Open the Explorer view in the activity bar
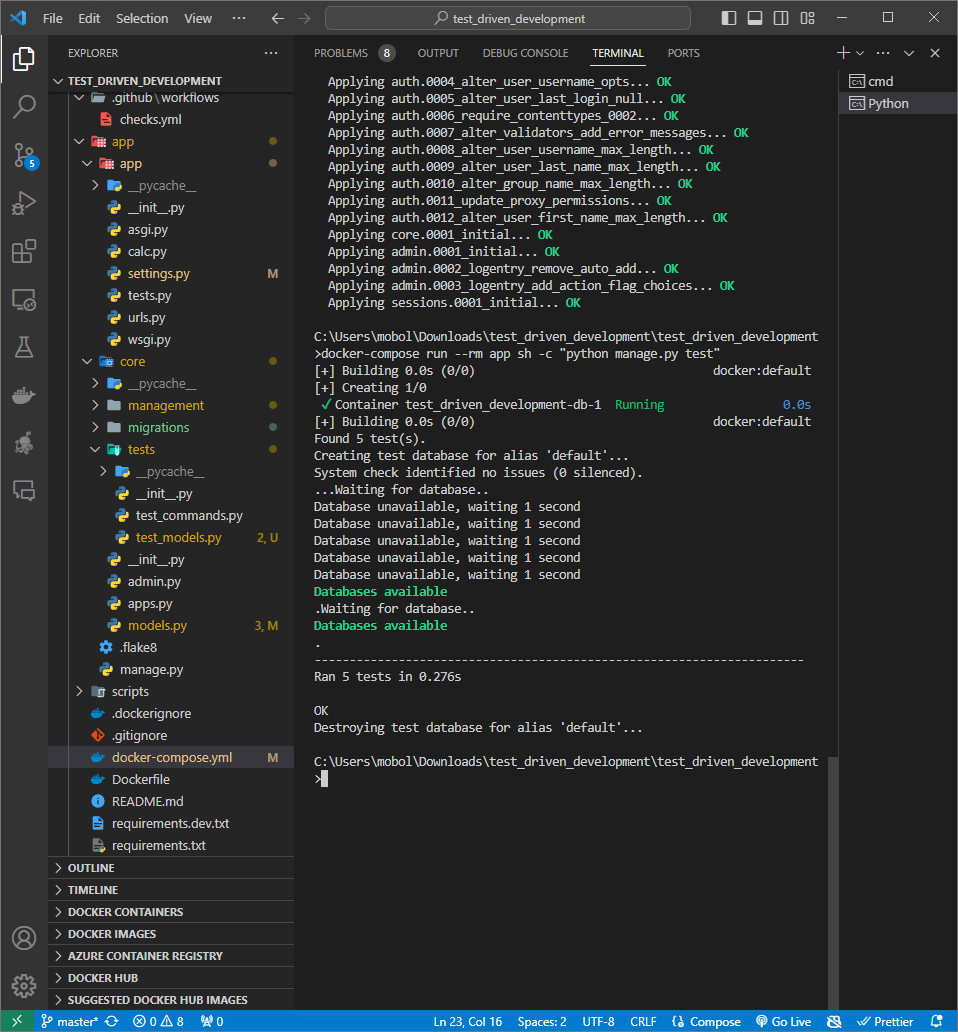 click(x=24, y=59)
